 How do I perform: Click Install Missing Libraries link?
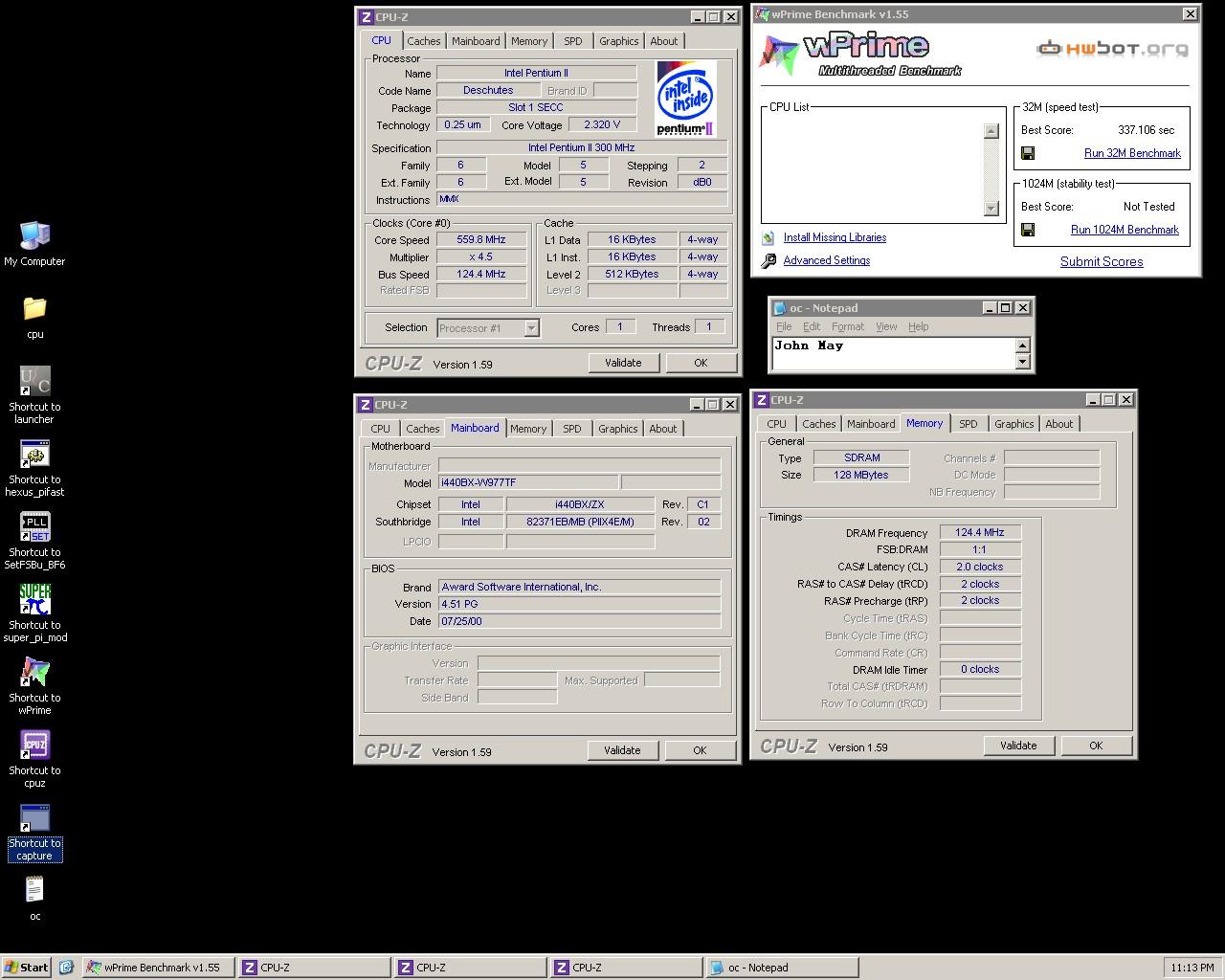click(835, 237)
